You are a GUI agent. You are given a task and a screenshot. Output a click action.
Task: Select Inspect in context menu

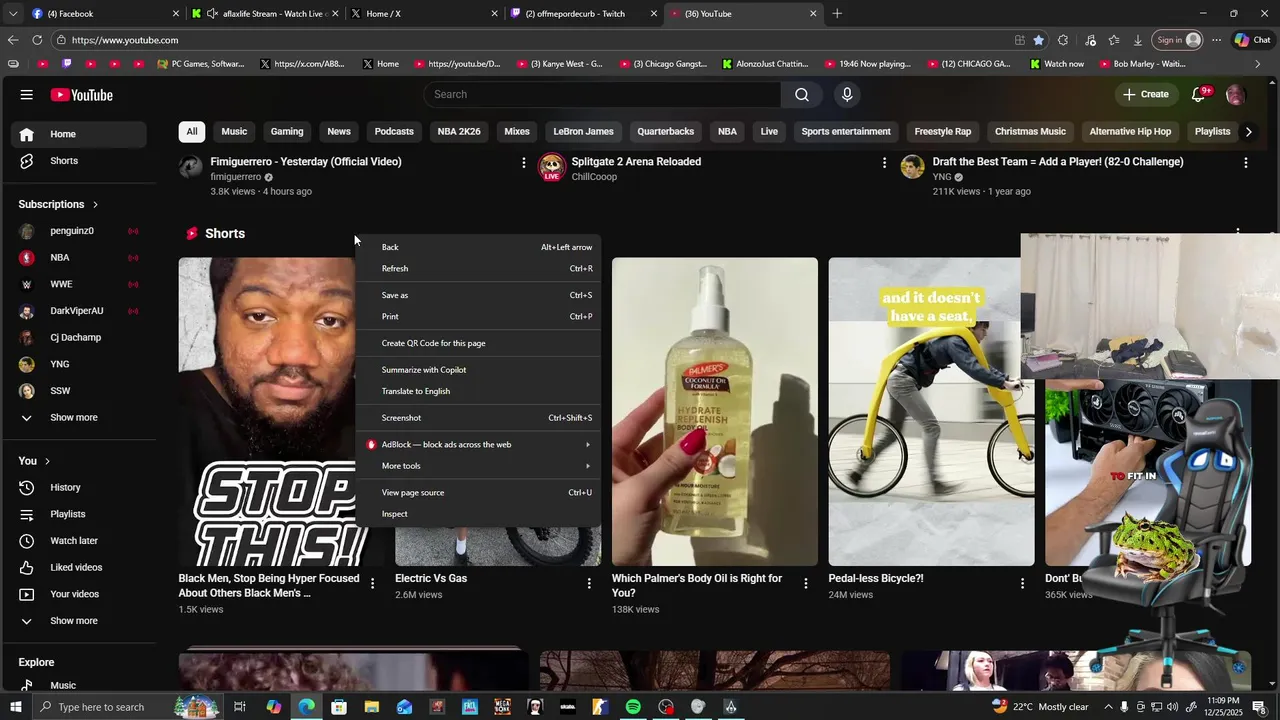[x=478, y=514]
